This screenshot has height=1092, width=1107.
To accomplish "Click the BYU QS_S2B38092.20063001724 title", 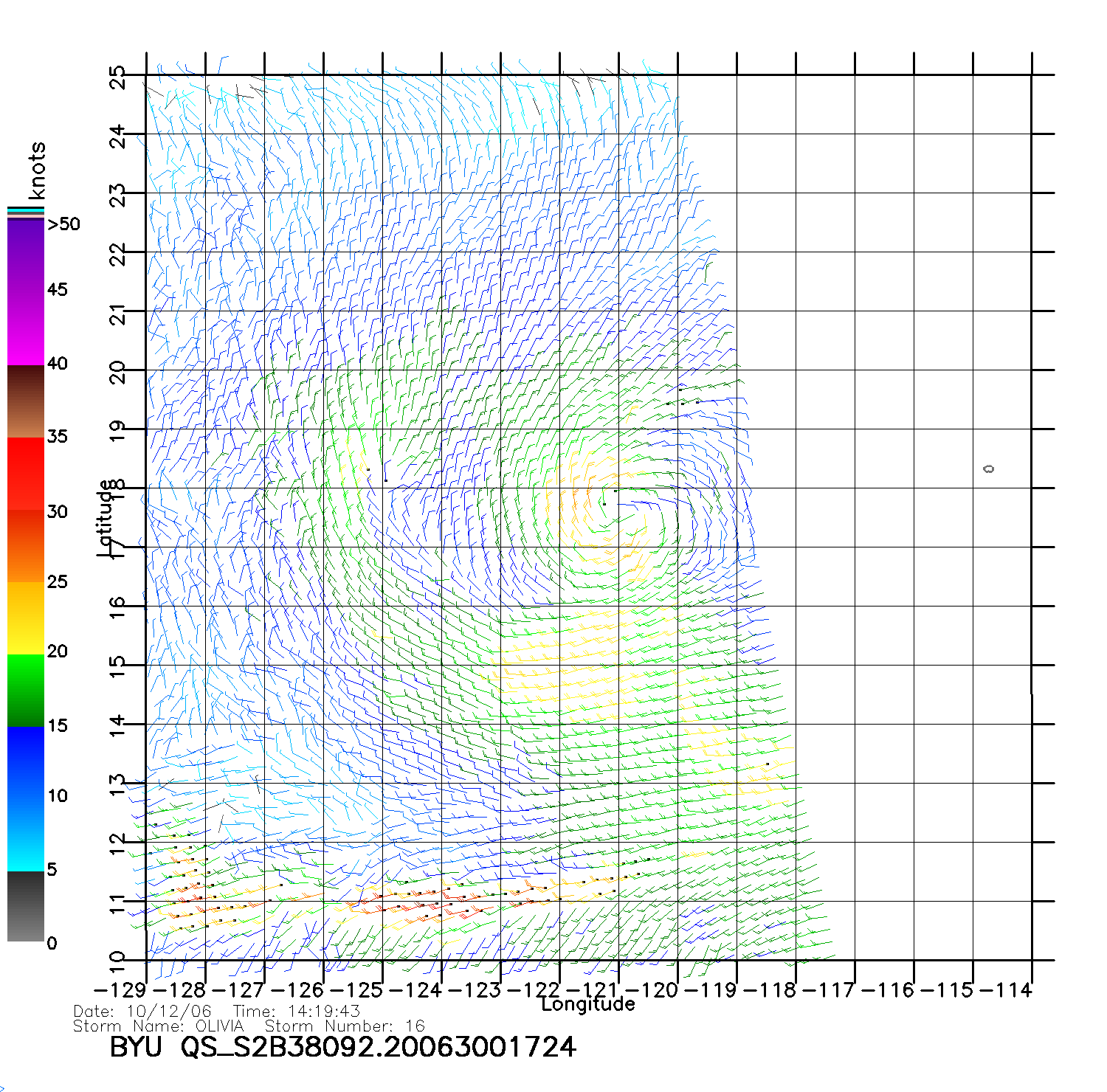I will click(342, 1047).
